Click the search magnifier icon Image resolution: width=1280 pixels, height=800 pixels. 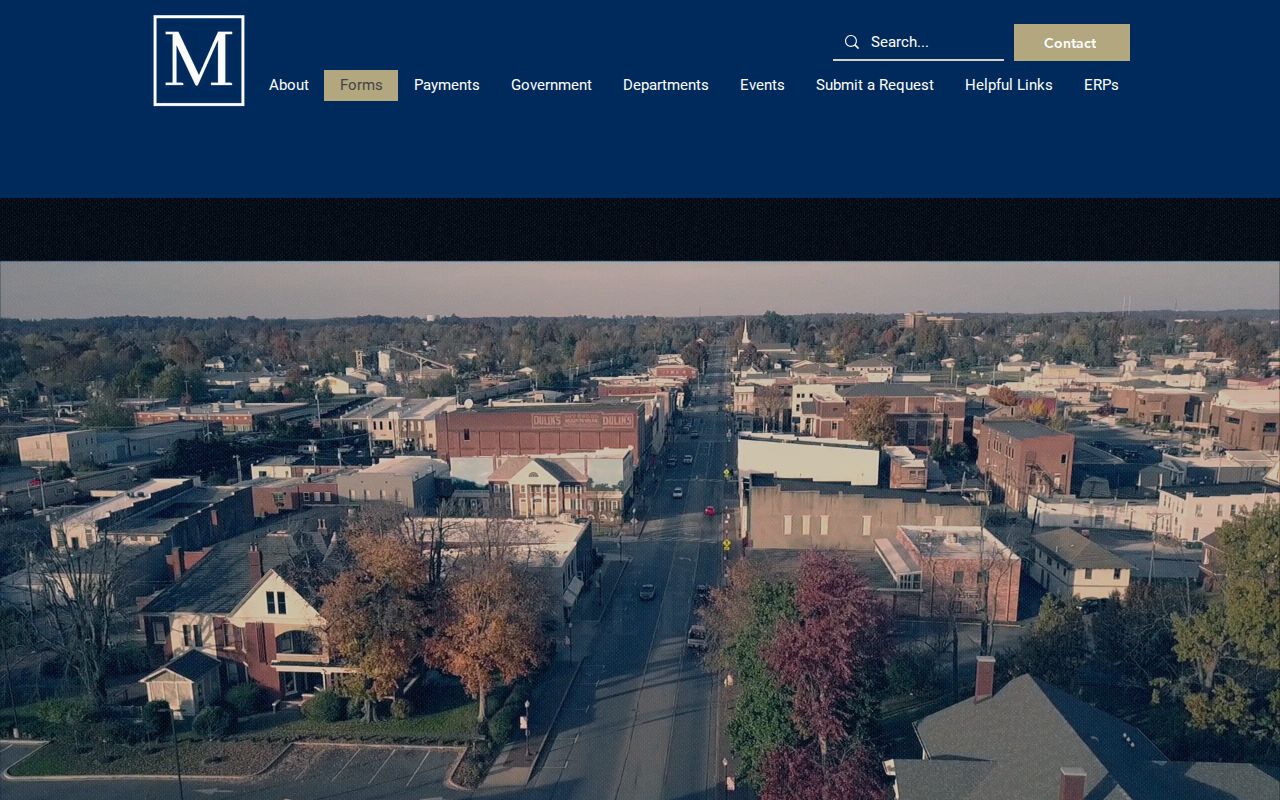(x=852, y=42)
